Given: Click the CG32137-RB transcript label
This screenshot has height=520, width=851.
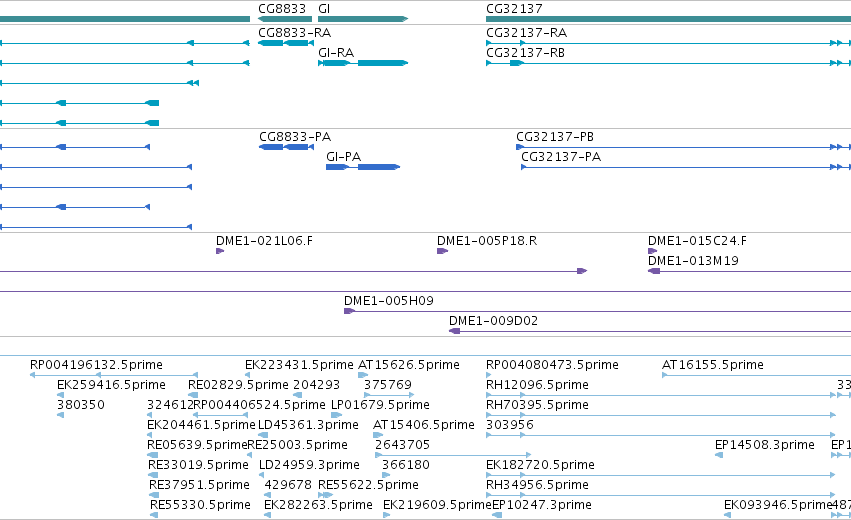Looking at the screenshot, I should point(525,53).
